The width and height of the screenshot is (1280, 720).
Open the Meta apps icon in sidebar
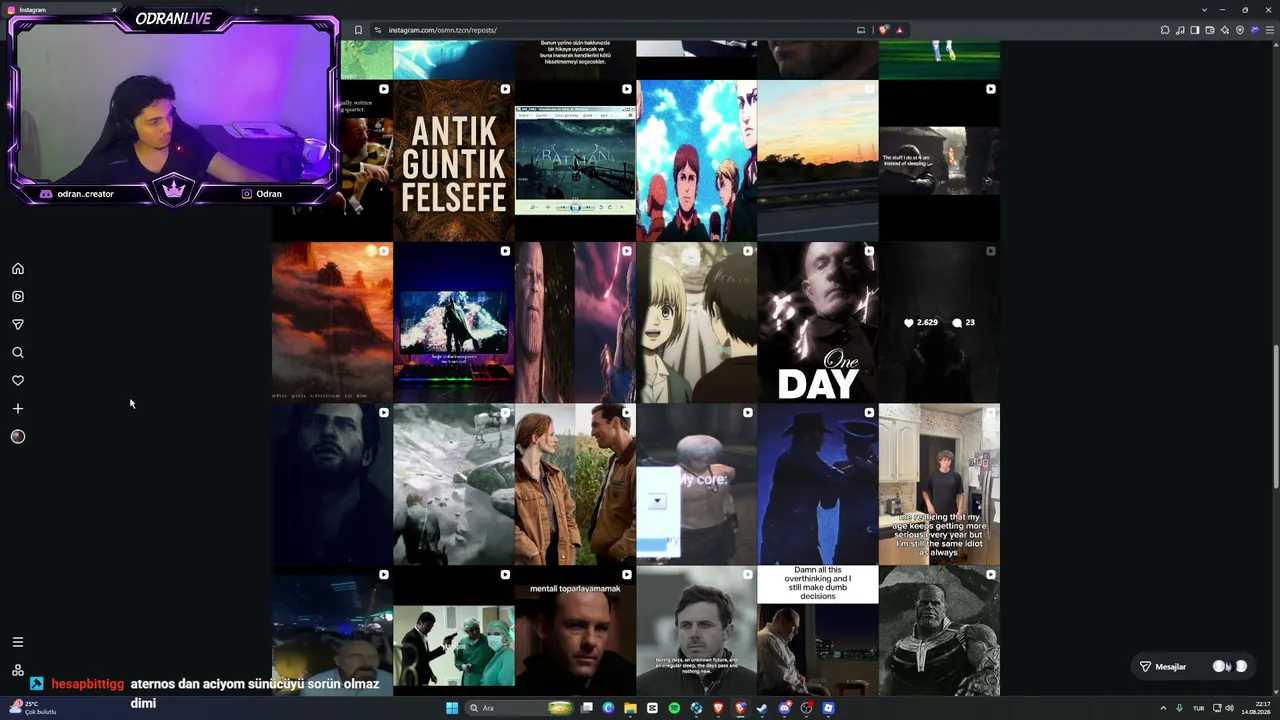click(18, 670)
